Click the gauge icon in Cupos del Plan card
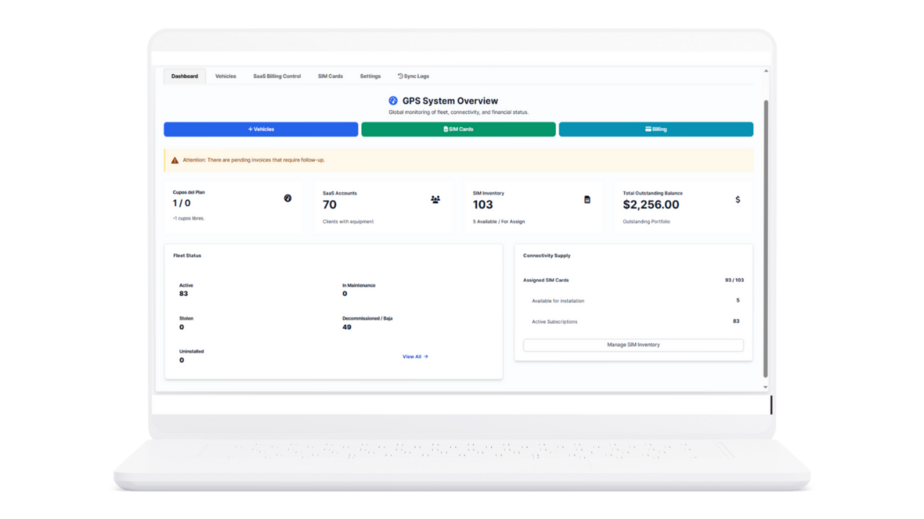Screen dimensions: 924x519 click(288, 199)
